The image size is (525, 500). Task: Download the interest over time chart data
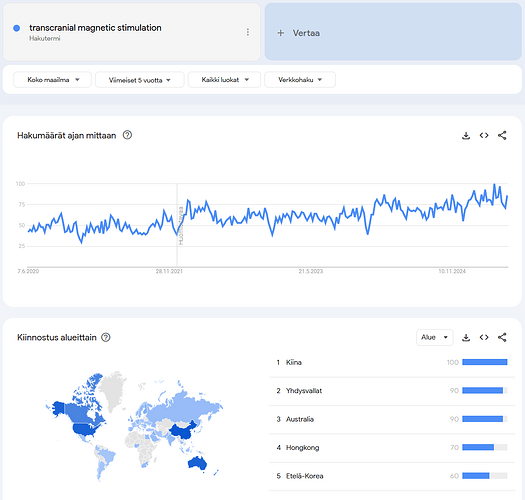tap(466, 135)
